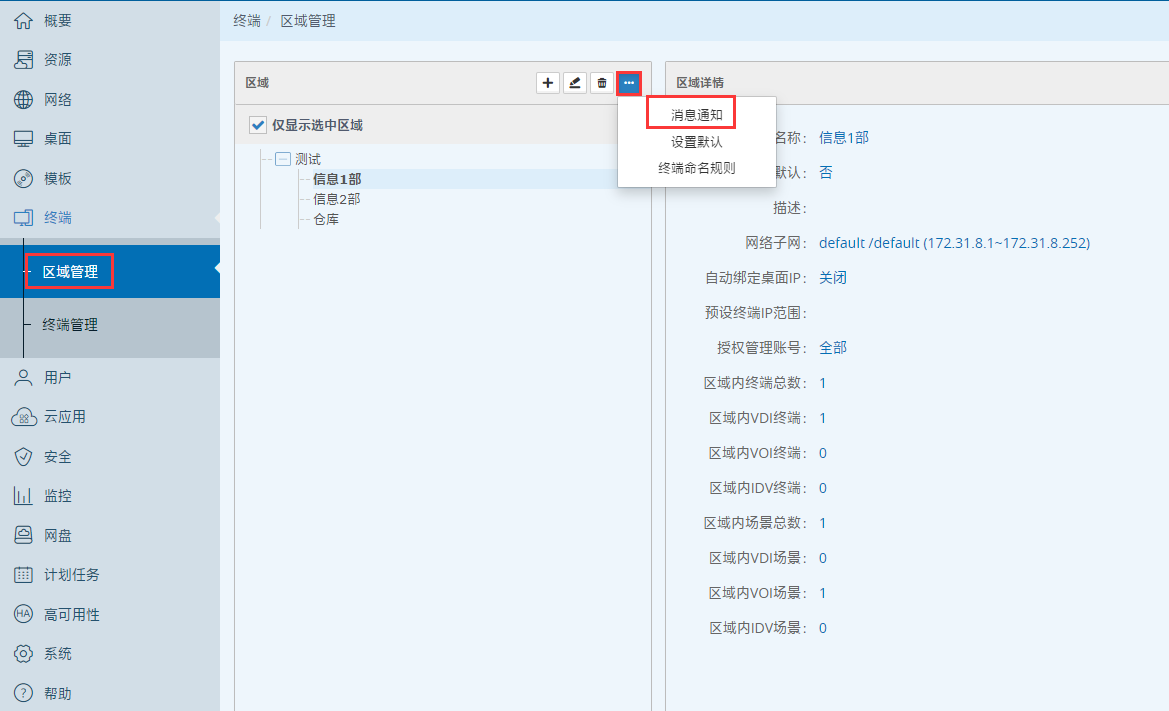This screenshot has width=1169, height=711.
Task: Choose 设置默认 in the dropdown menu
Action: 696,142
